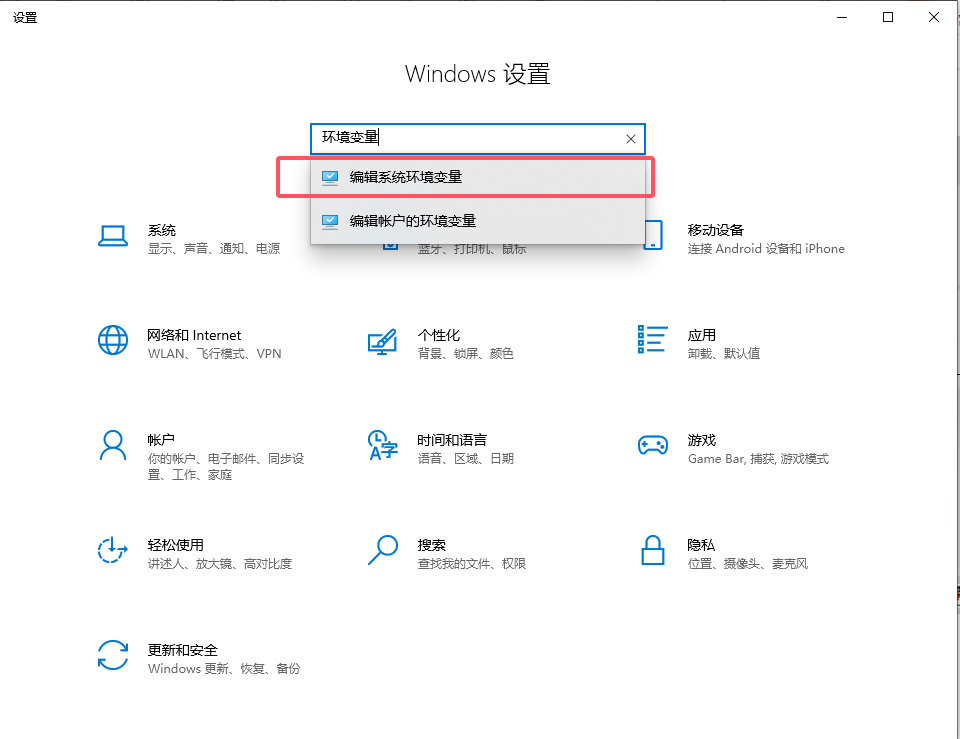The height and width of the screenshot is (739, 960).
Task: Maximize the 设置 window
Action: point(888,17)
